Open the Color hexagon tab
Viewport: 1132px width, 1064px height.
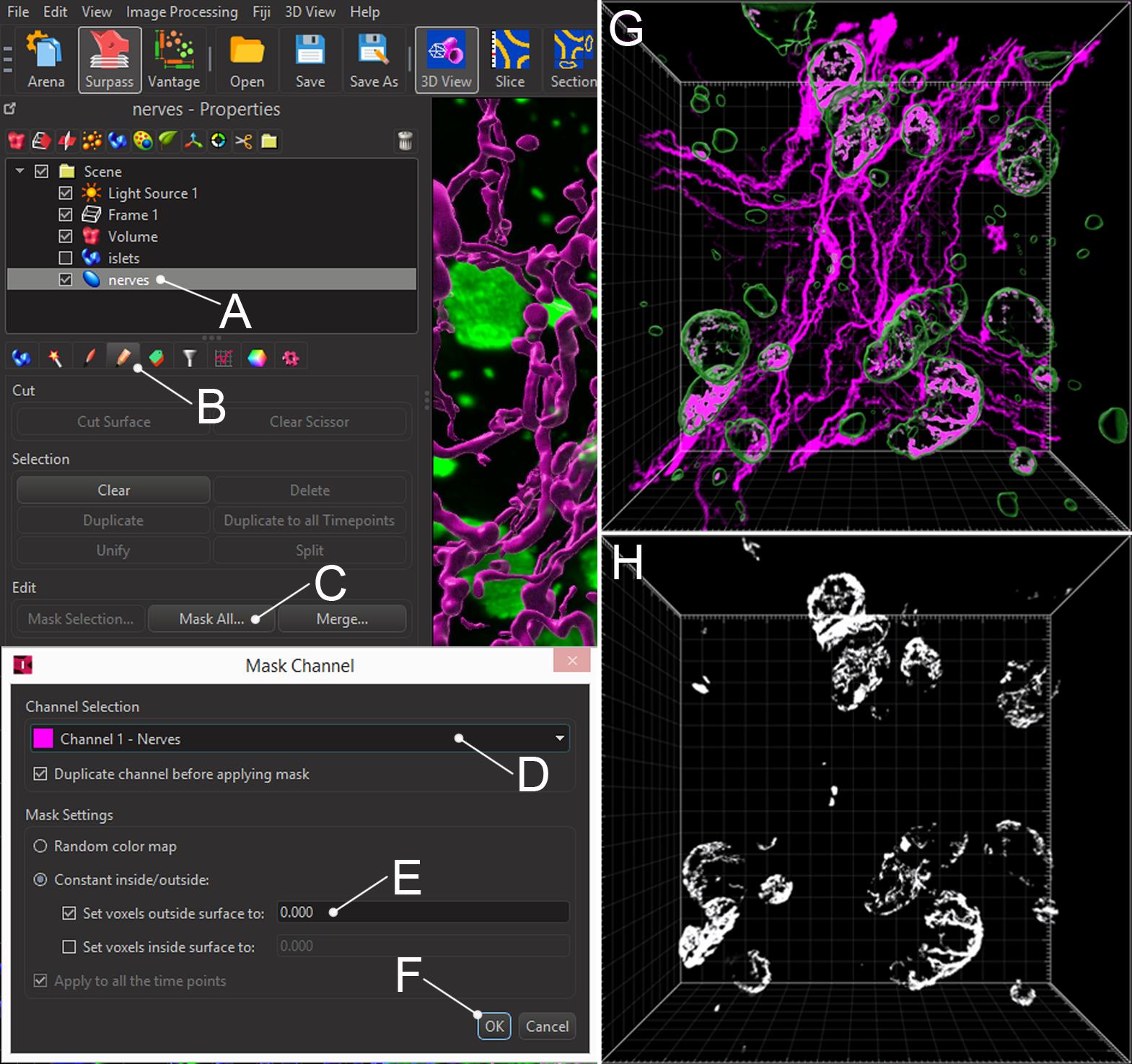pyautogui.click(x=257, y=357)
